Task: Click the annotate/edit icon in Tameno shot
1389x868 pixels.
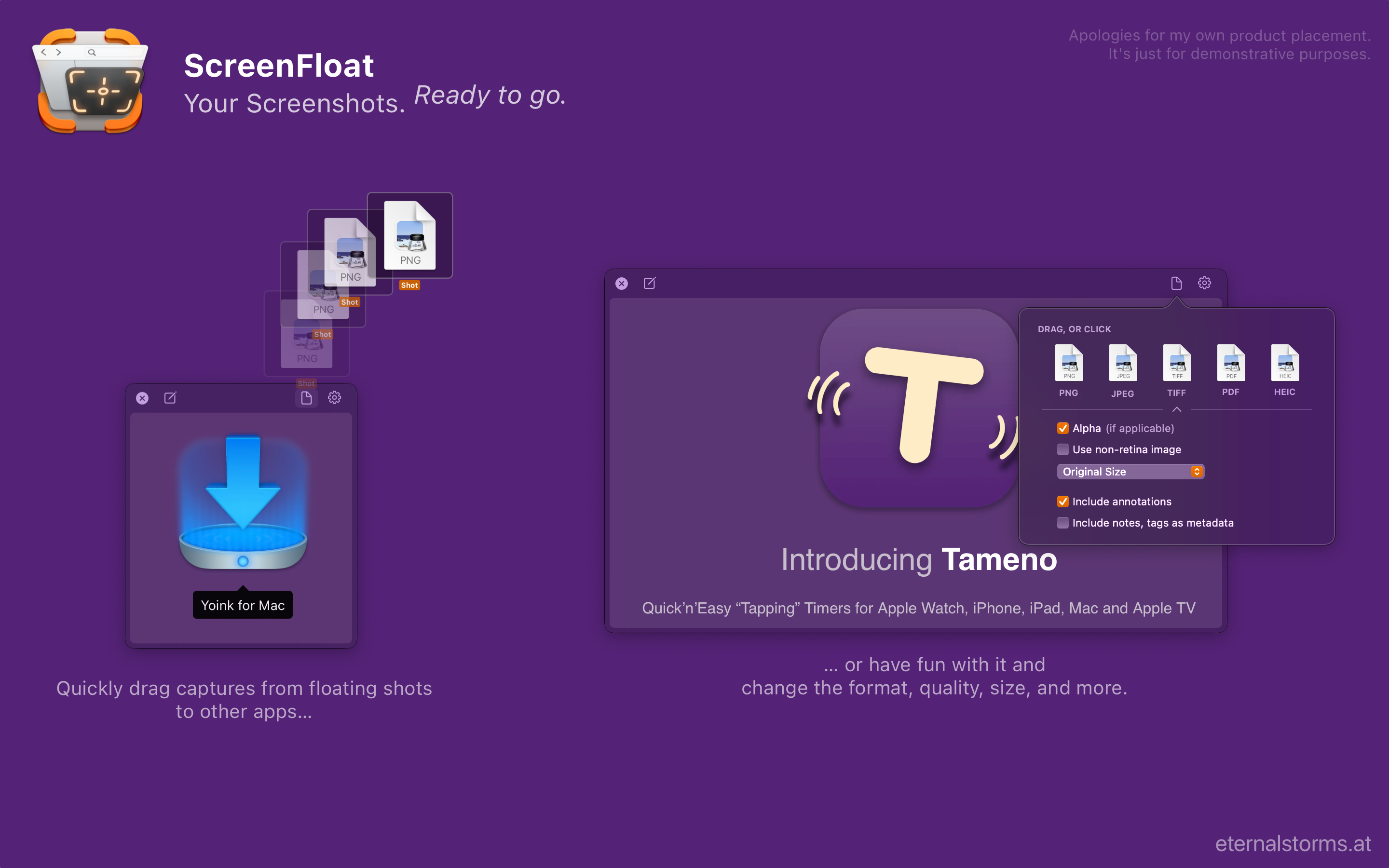Action: pyautogui.click(x=650, y=283)
